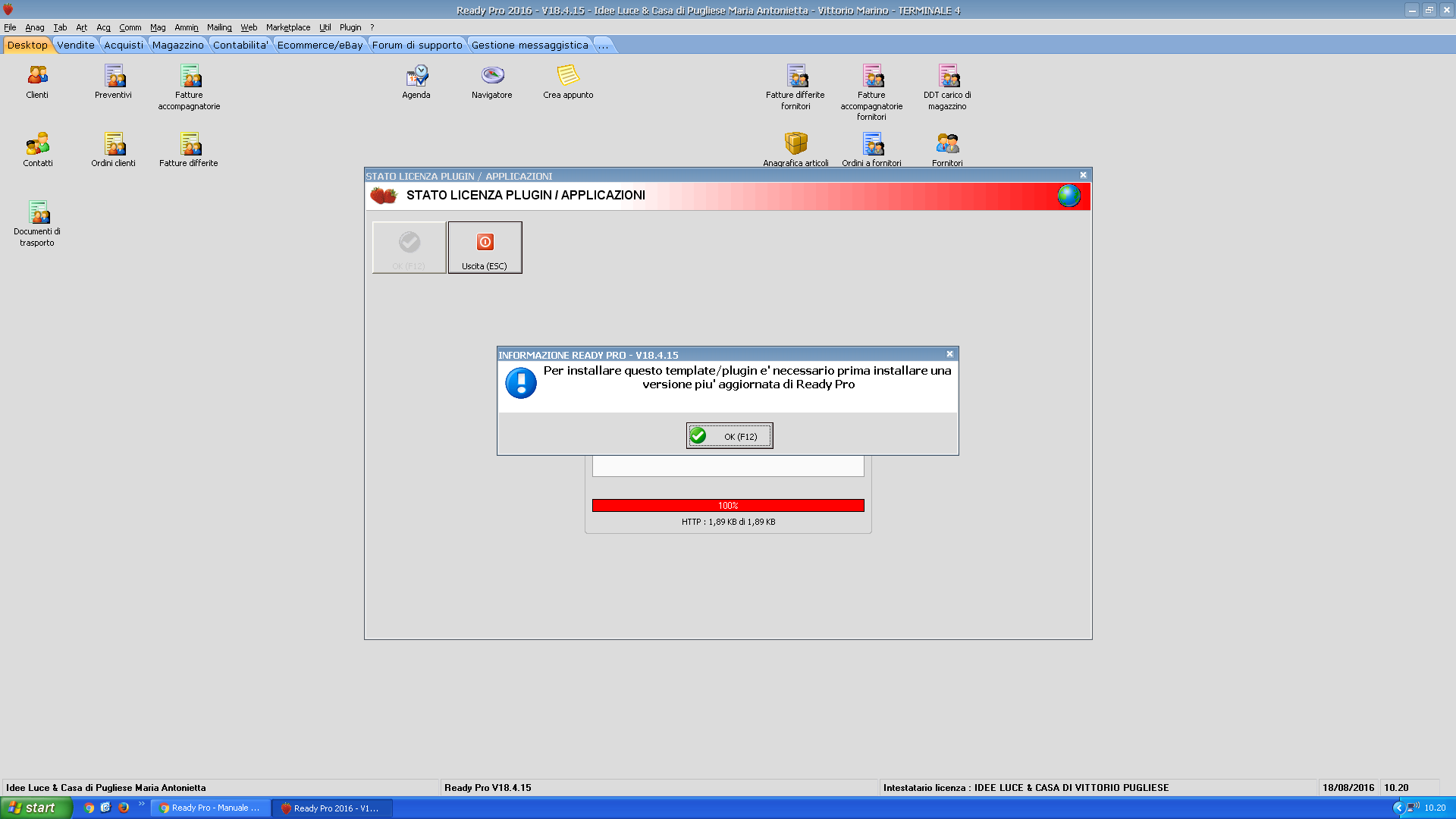
Task: Open the Fatture differite icon
Action: (189, 150)
